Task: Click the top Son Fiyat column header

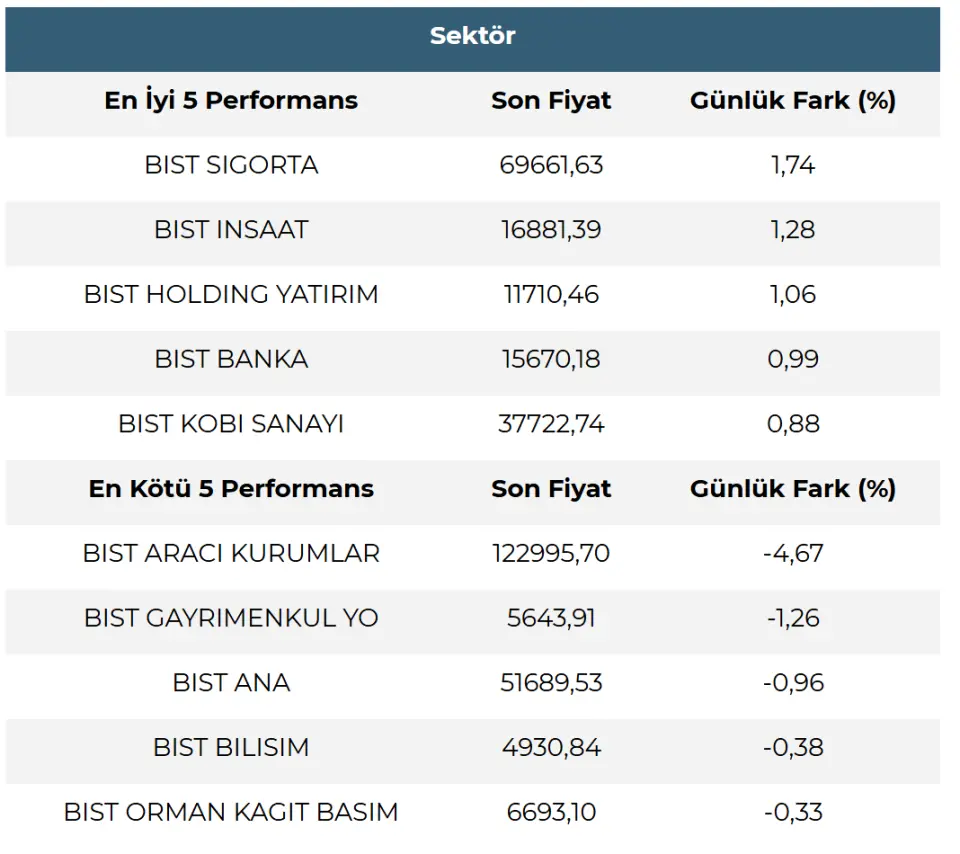Action: (551, 101)
